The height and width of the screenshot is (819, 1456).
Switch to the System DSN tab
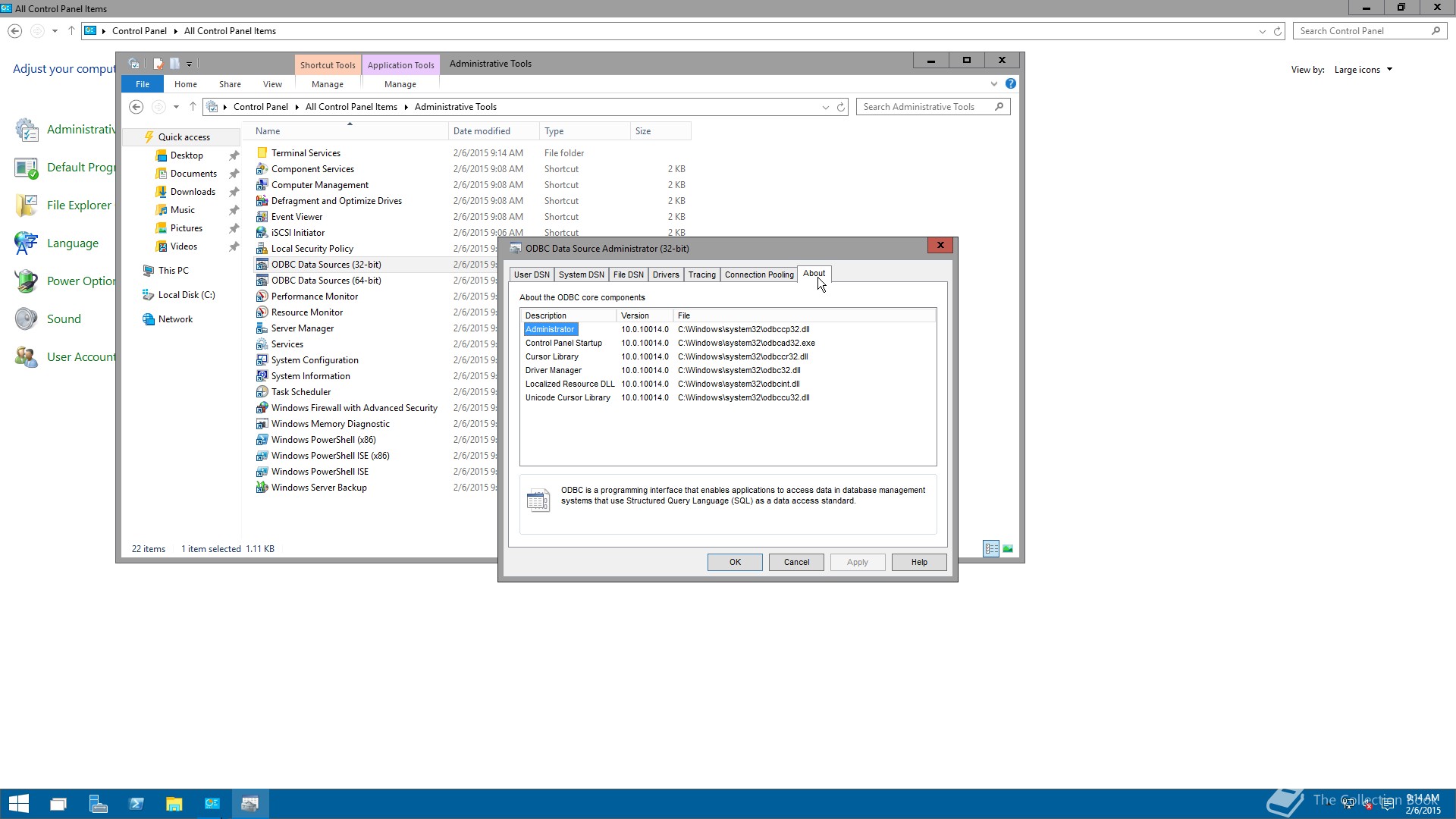582,275
